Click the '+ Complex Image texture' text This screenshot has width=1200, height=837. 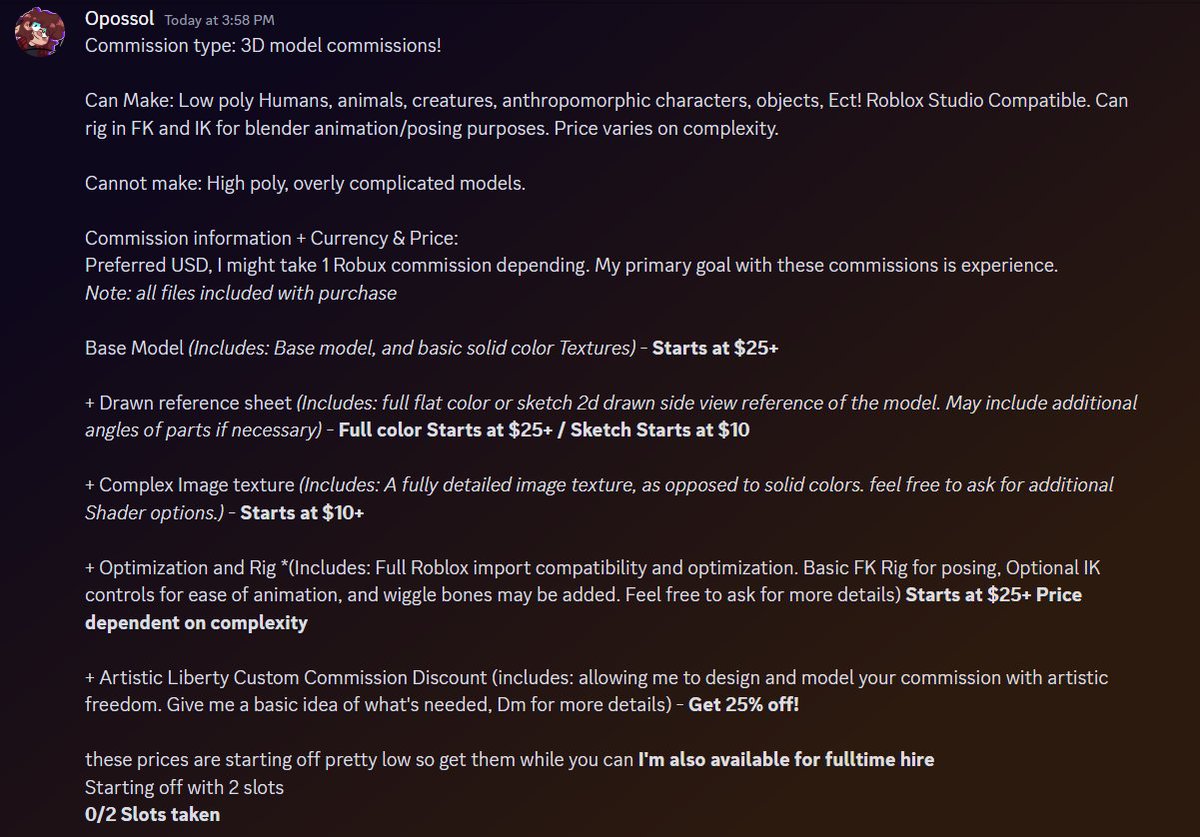pos(190,486)
